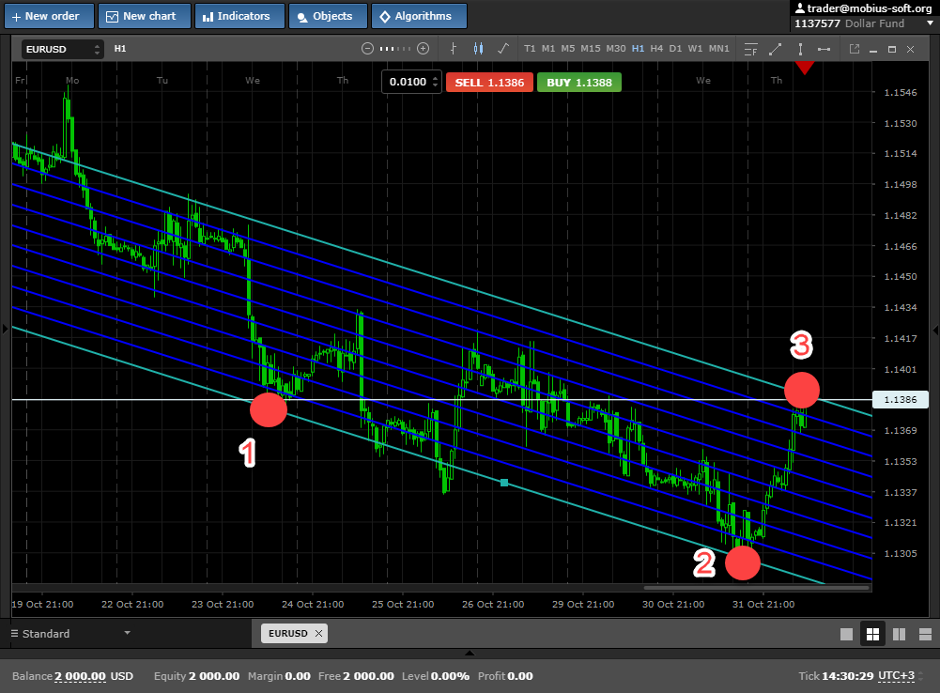Select the Fibonacci levels drawing tool
Image resolution: width=940 pixels, height=693 pixels.
751,49
